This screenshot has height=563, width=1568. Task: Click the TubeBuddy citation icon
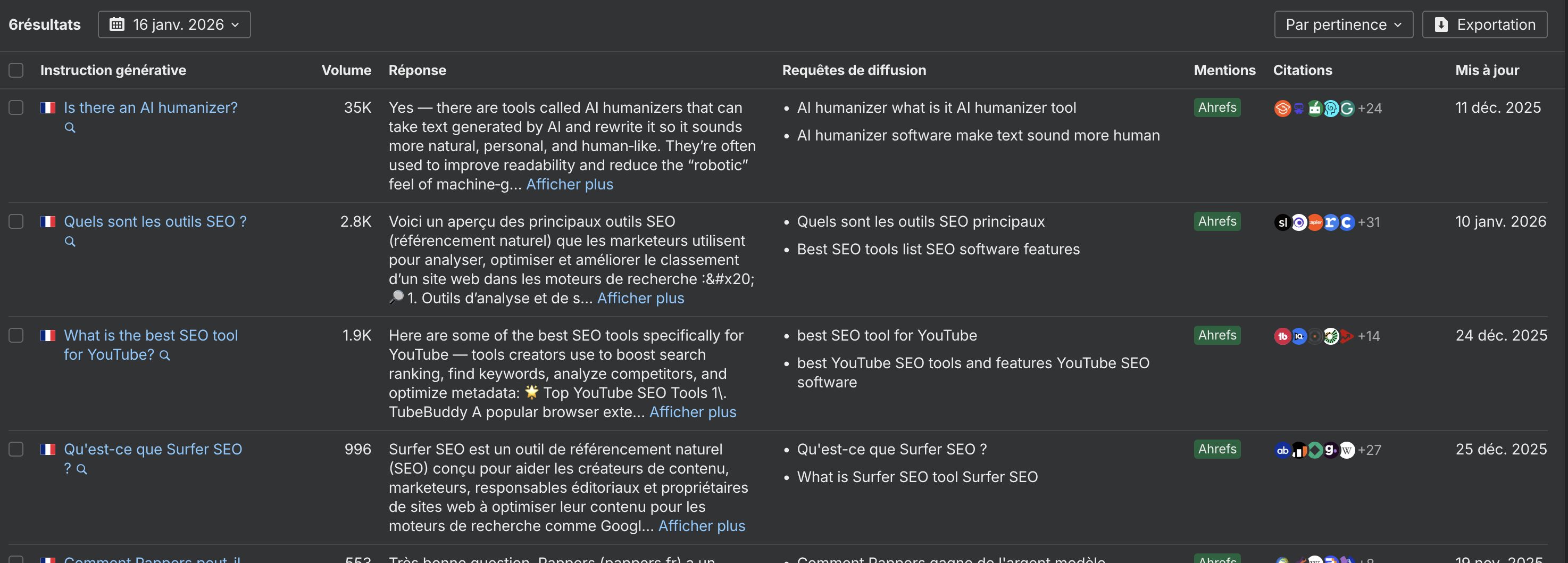click(x=1283, y=335)
